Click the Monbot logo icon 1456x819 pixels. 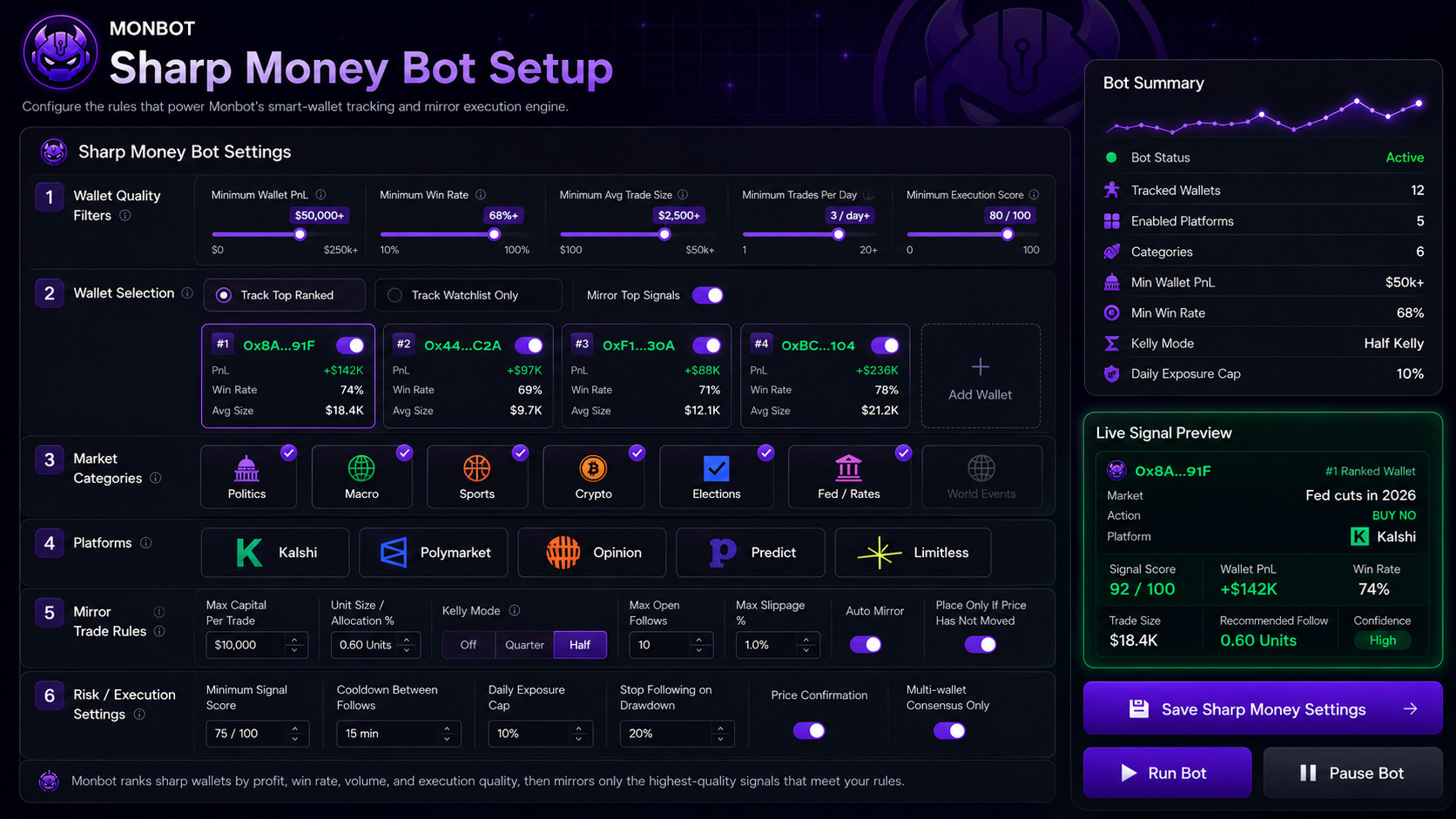click(x=60, y=52)
